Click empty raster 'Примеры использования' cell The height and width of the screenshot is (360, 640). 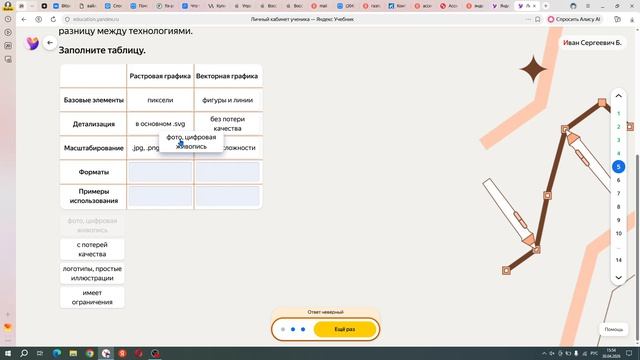point(160,196)
